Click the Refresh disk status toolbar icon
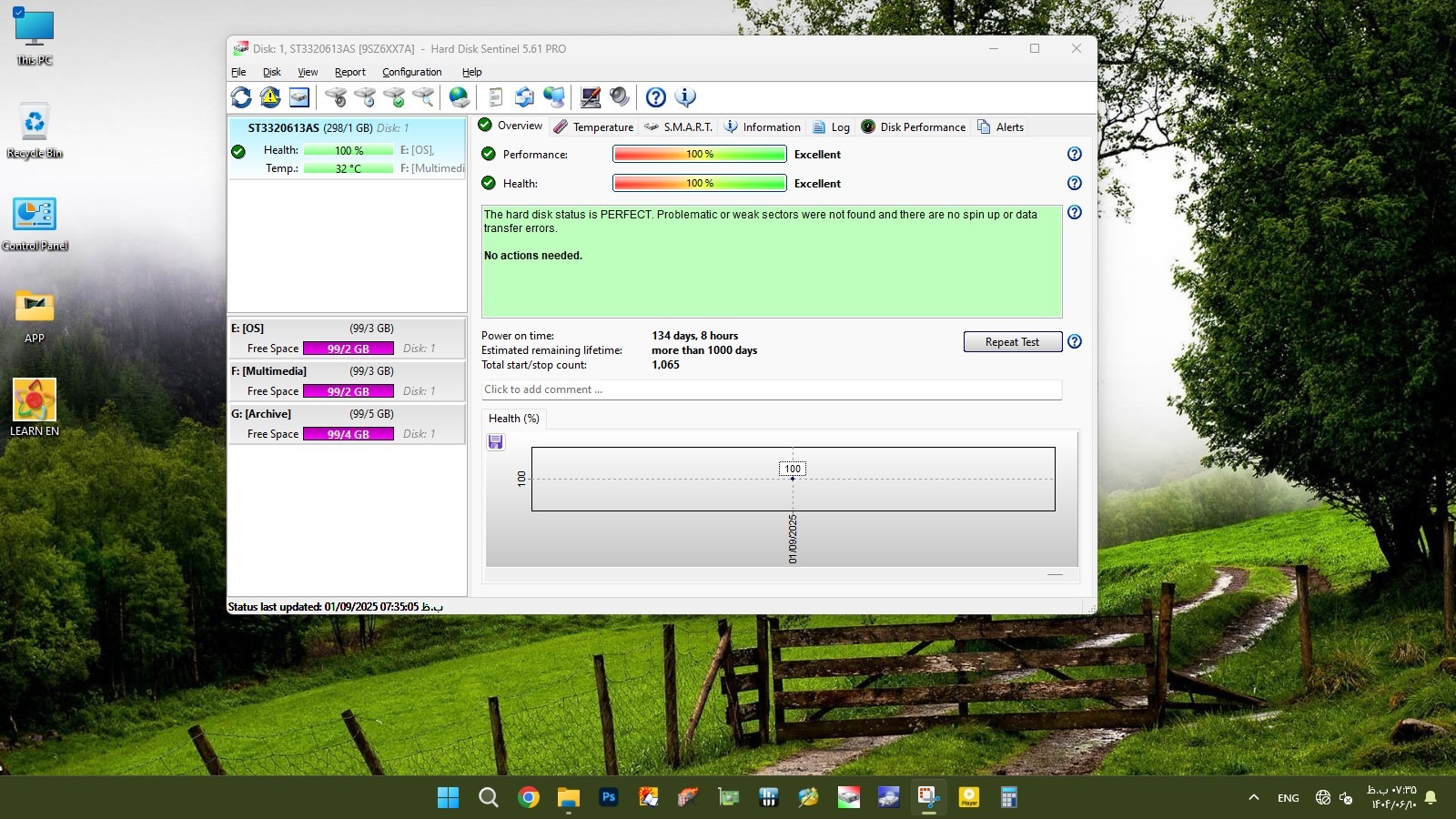Image resolution: width=1456 pixels, height=819 pixels. 241,97
